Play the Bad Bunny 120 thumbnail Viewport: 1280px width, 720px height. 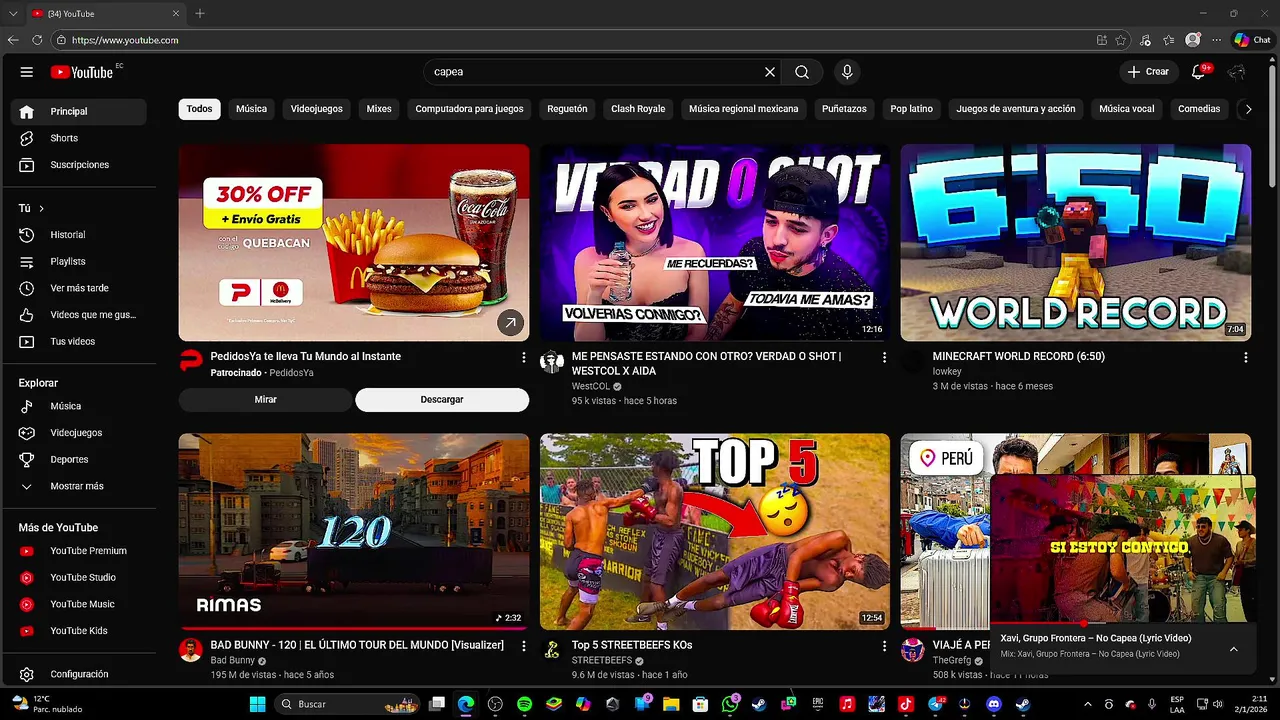354,531
